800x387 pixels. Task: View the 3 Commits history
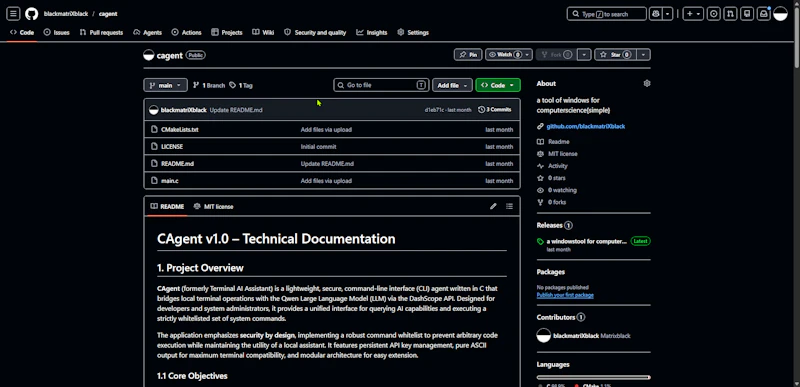click(494, 110)
